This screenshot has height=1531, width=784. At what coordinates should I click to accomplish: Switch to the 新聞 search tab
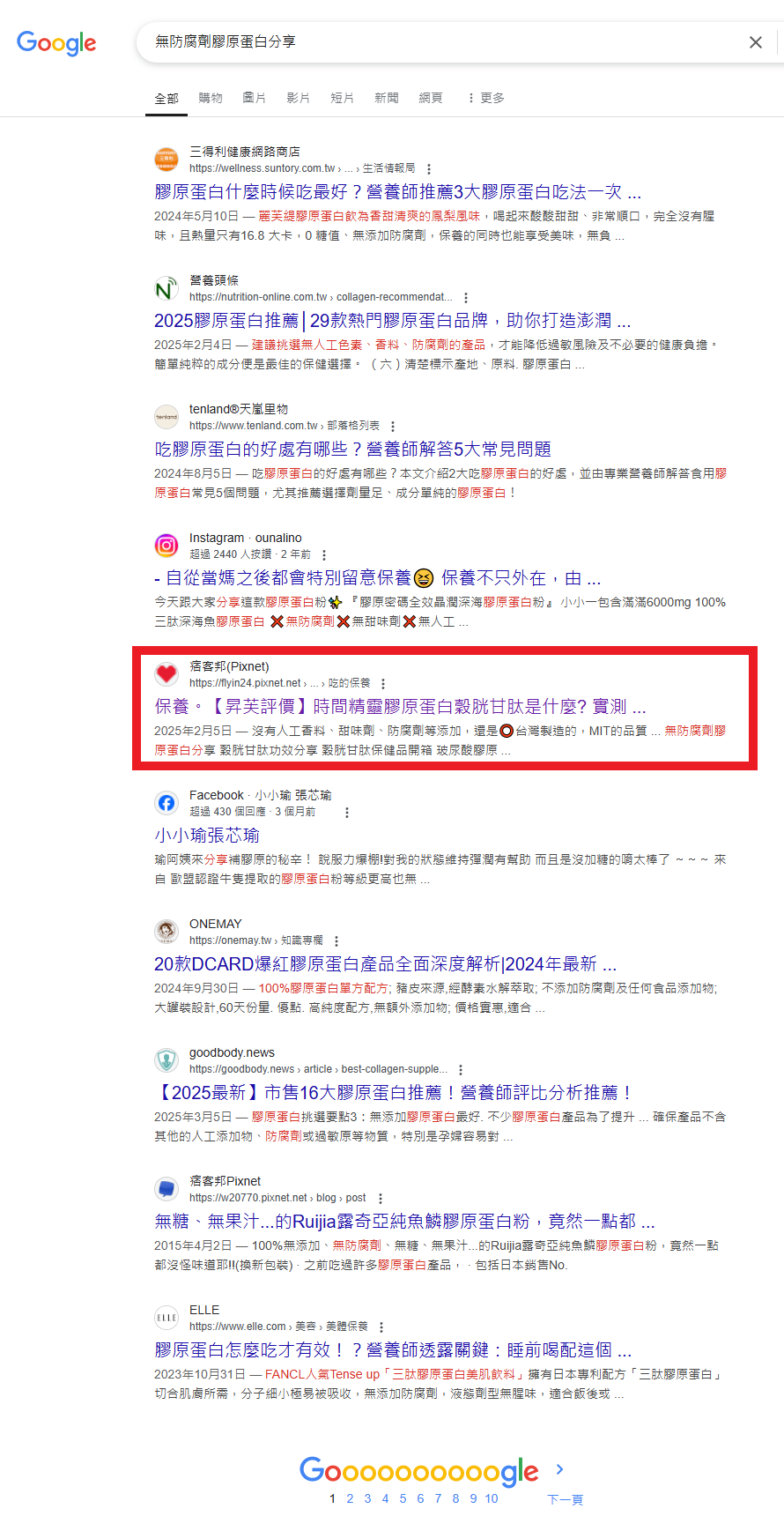coord(387,98)
